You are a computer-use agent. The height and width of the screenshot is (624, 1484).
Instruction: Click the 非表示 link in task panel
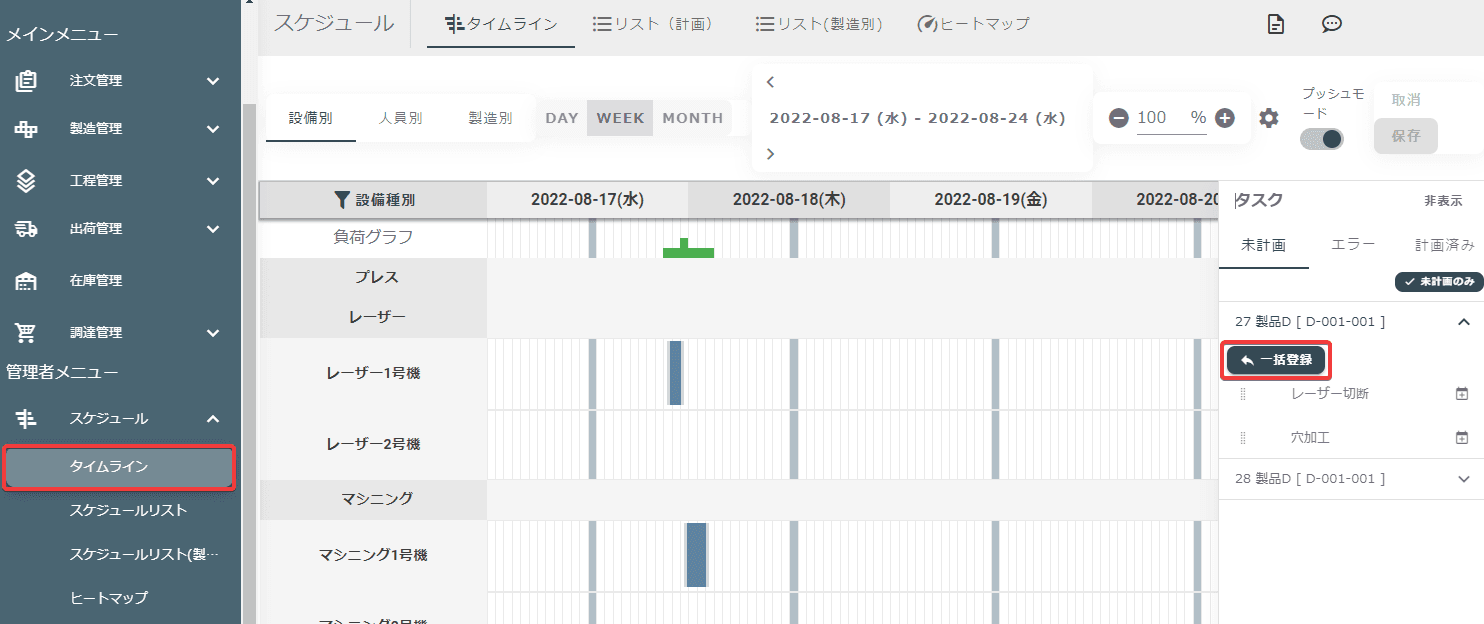point(1443,201)
